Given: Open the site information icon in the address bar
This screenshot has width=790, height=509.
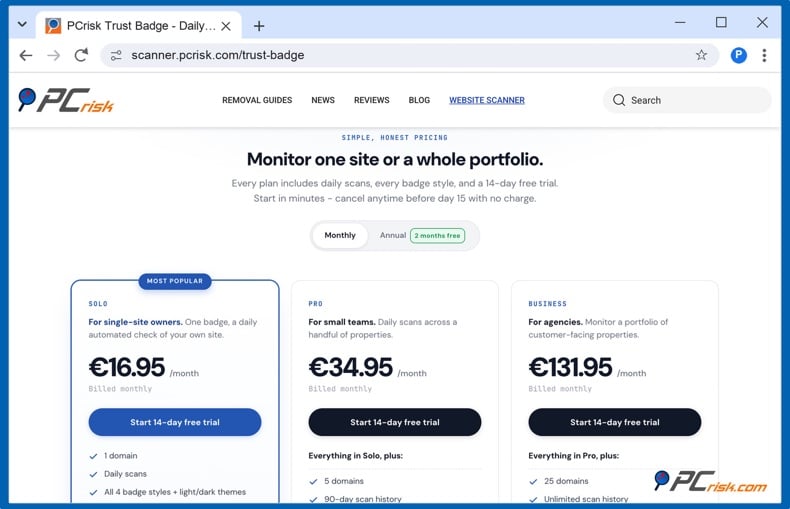Looking at the screenshot, I should [x=116, y=55].
